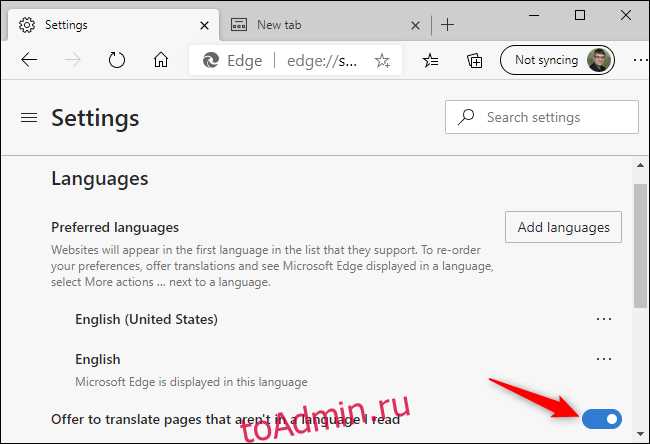Image resolution: width=650 pixels, height=444 pixels.
Task: Maximize the Edge window
Action: [x=580, y=15]
